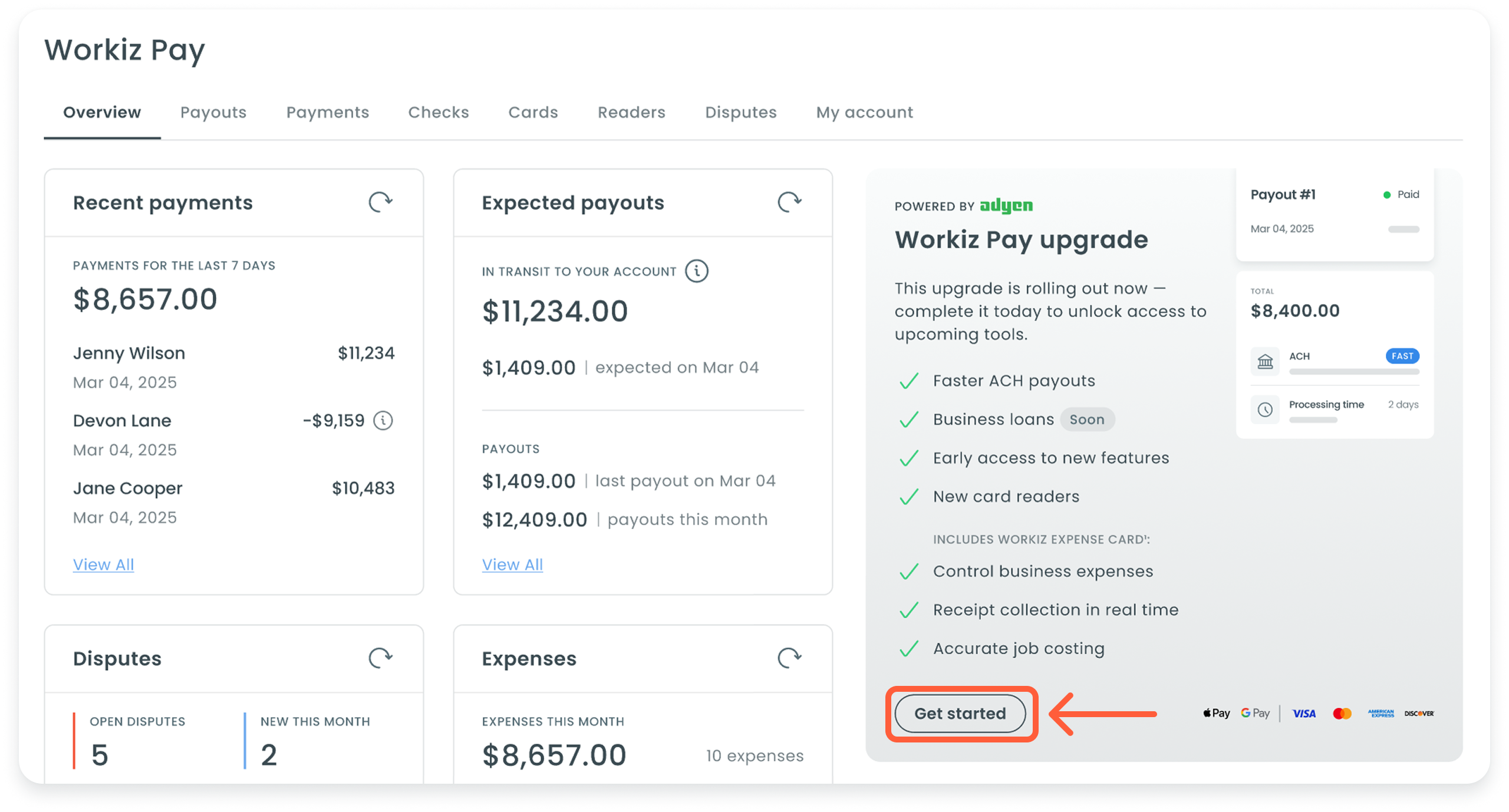Select the Jane Cooper payment entry
The width and height of the screenshot is (1509, 812).
233,503
